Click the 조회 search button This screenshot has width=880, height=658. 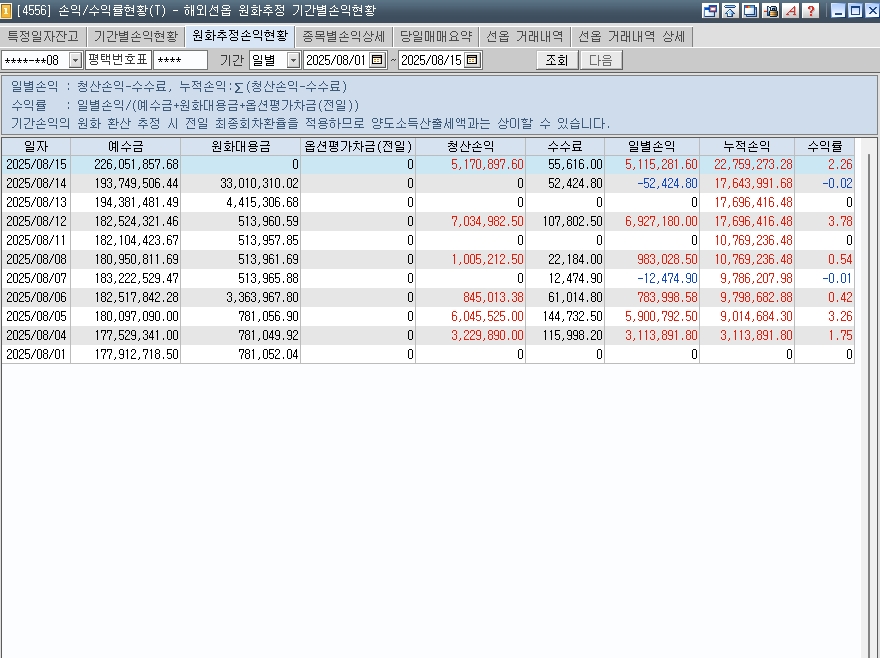click(557, 60)
